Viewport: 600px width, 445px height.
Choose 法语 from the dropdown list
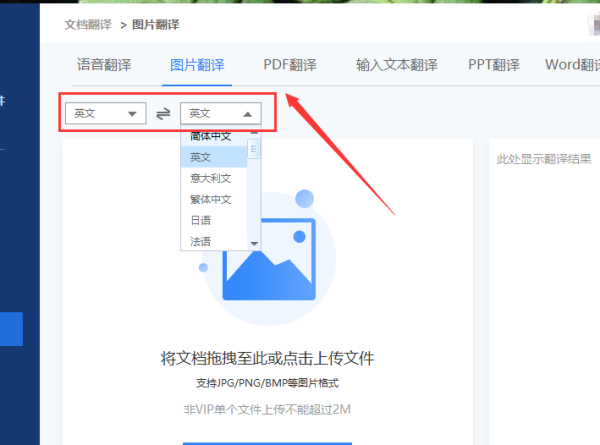point(201,241)
